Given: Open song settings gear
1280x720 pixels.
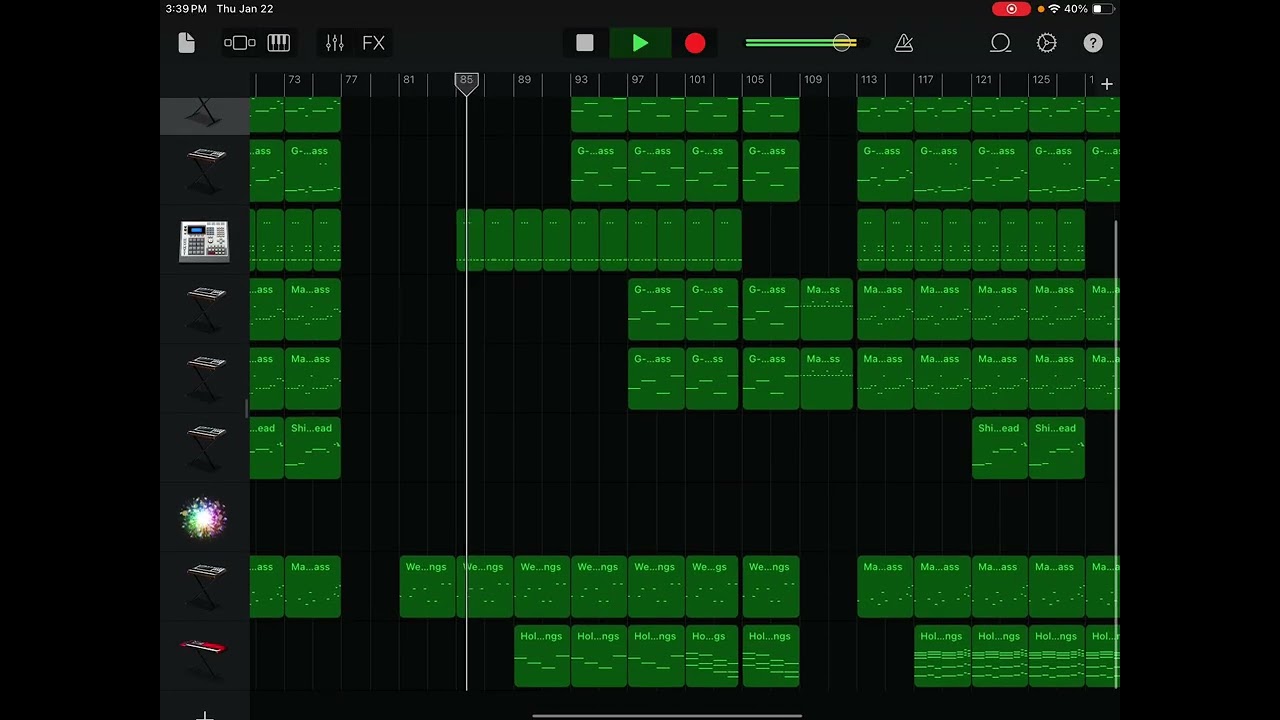Looking at the screenshot, I should point(1047,43).
